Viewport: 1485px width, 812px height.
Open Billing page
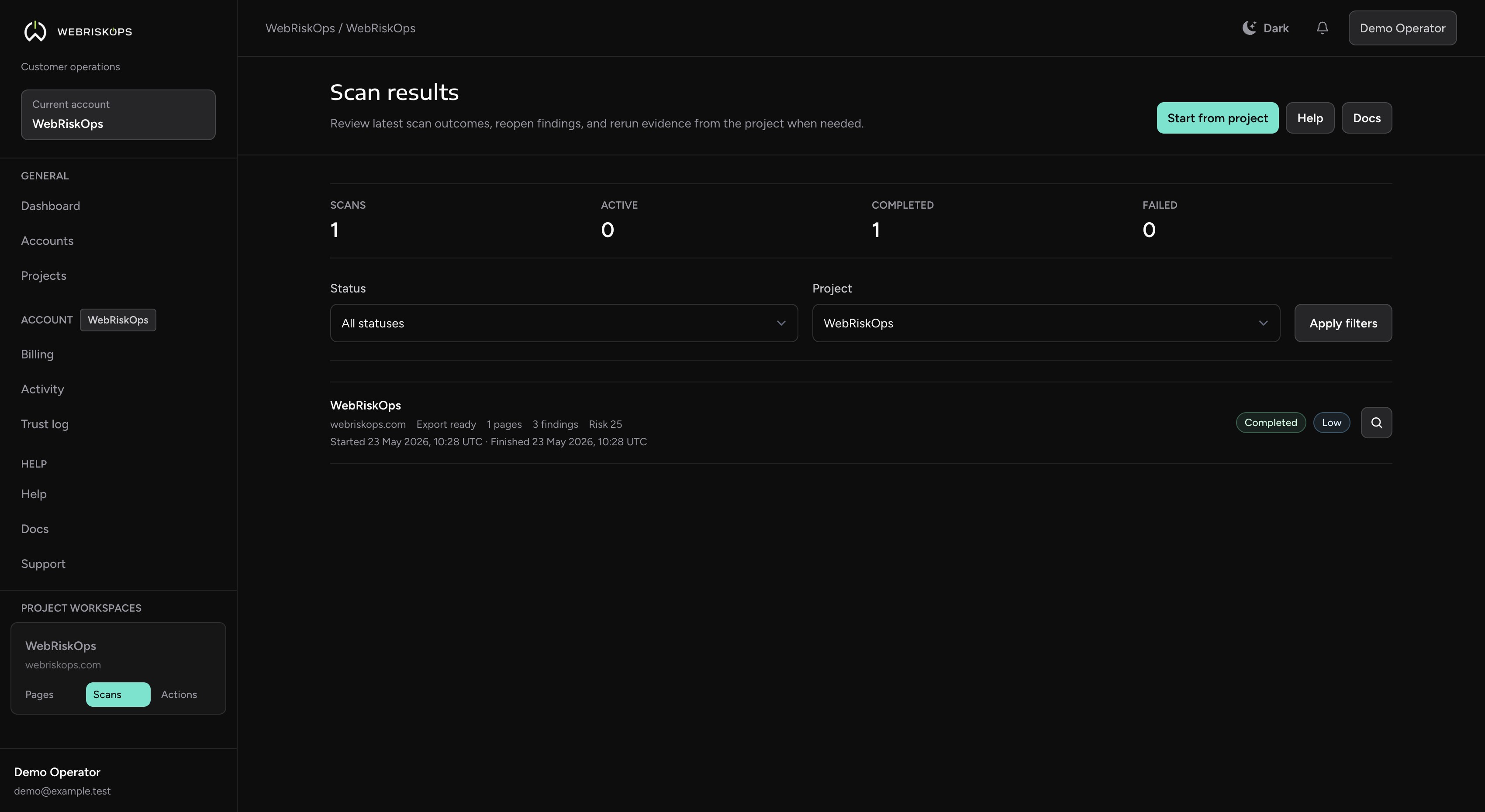point(38,354)
